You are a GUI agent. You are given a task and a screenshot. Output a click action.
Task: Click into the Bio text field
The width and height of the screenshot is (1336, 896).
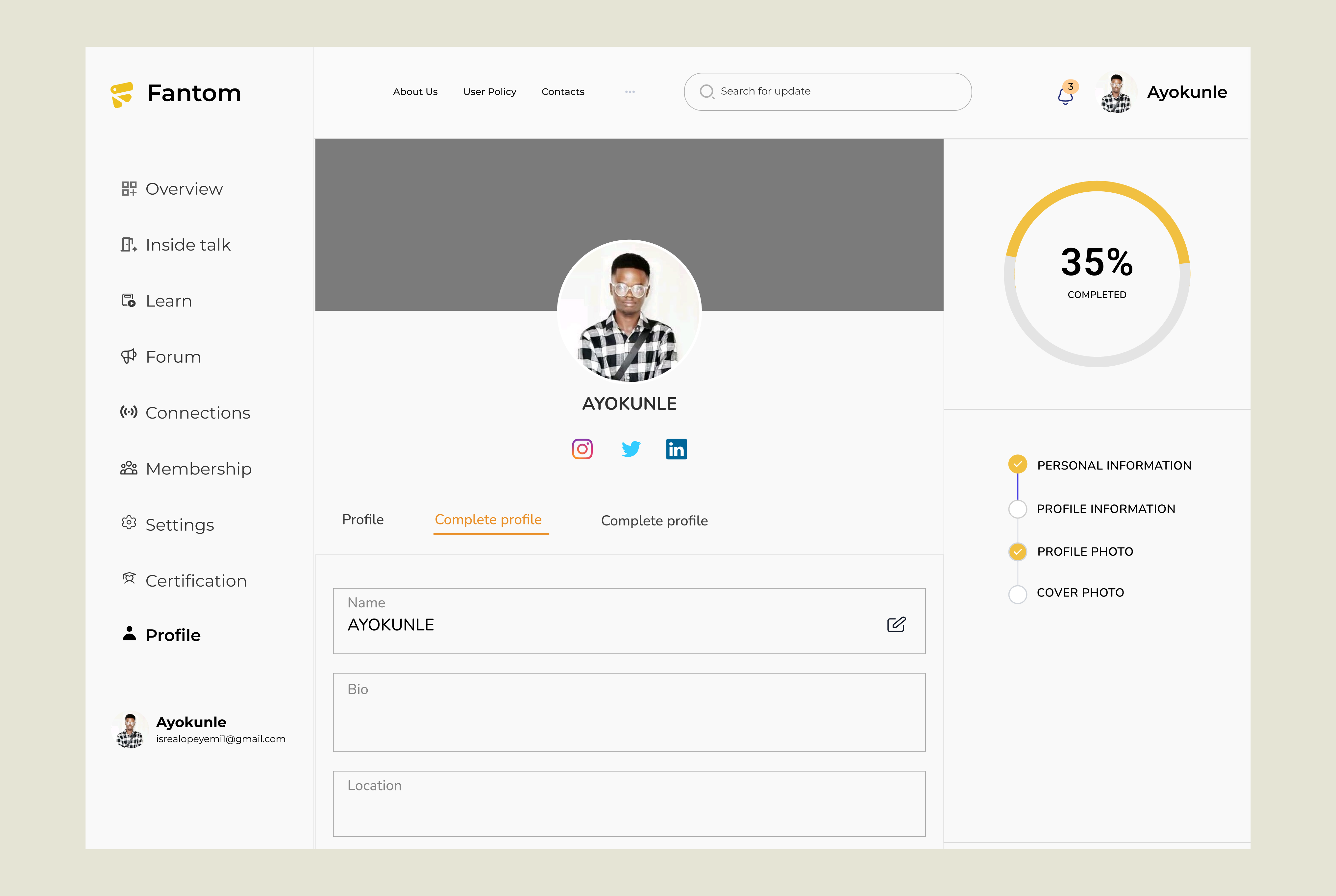[x=629, y=713]
